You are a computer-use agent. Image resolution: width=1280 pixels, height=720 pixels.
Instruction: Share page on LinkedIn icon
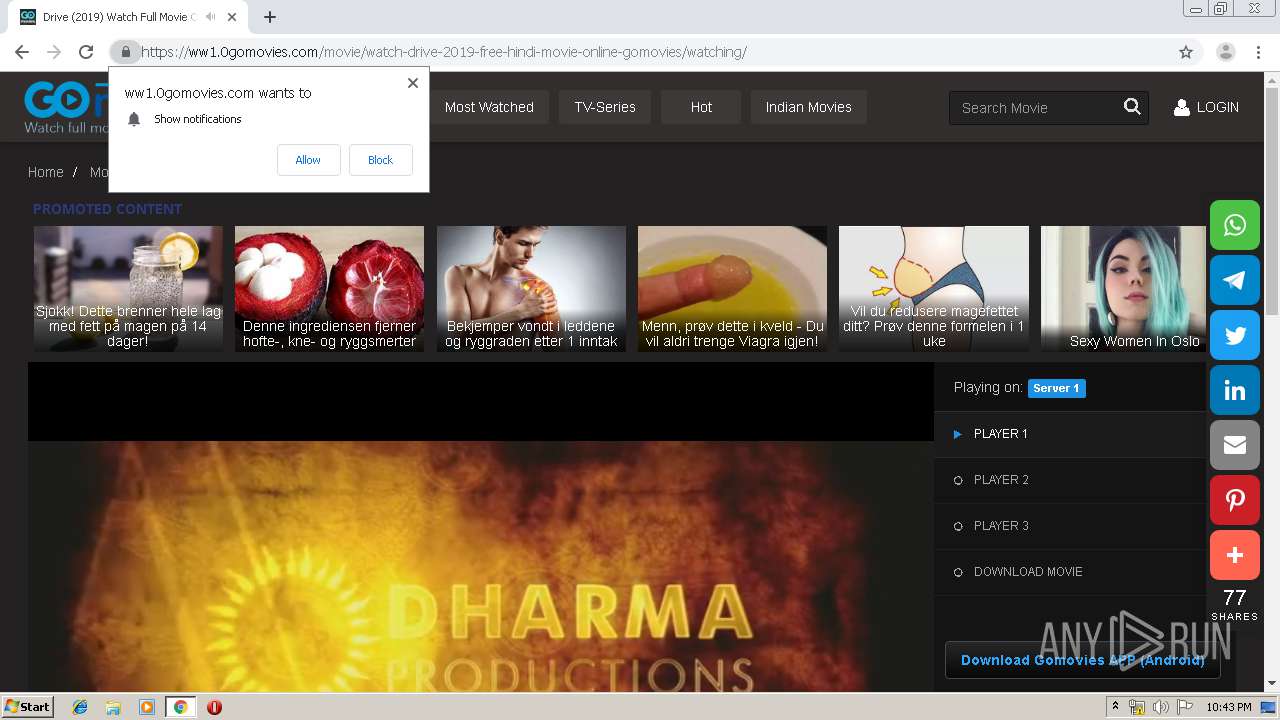pos(1235,390)
